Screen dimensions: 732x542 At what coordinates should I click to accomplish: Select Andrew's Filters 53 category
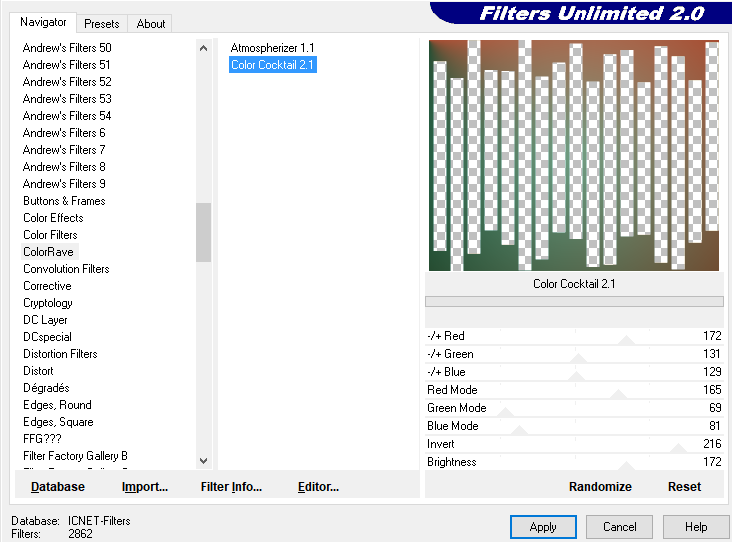(67, 99)
